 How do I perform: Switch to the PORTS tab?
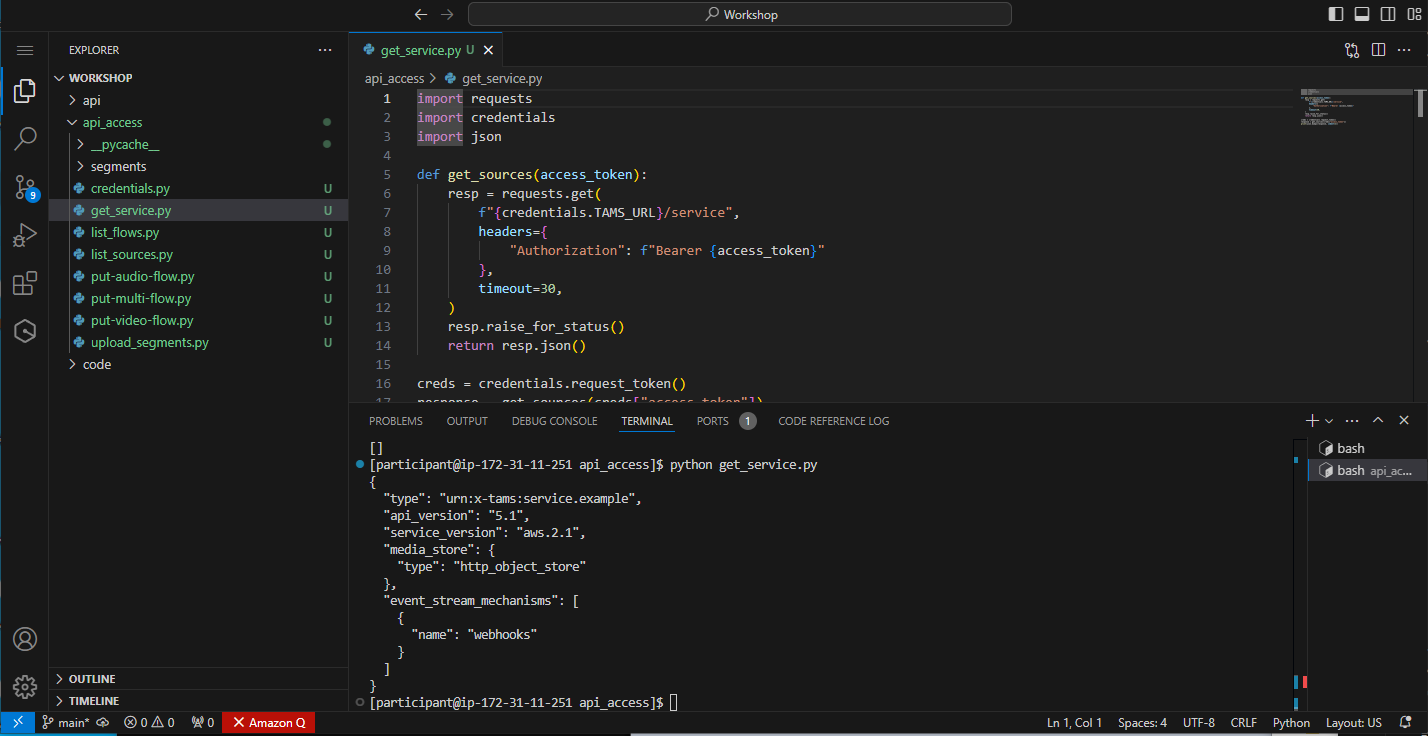click(x=713, y=421)
